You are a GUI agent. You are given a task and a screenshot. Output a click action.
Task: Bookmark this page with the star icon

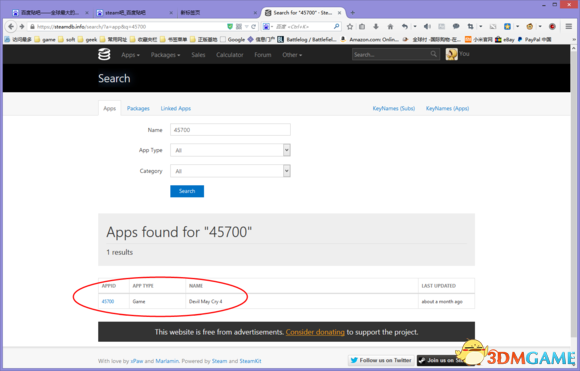tap(350, 26)
